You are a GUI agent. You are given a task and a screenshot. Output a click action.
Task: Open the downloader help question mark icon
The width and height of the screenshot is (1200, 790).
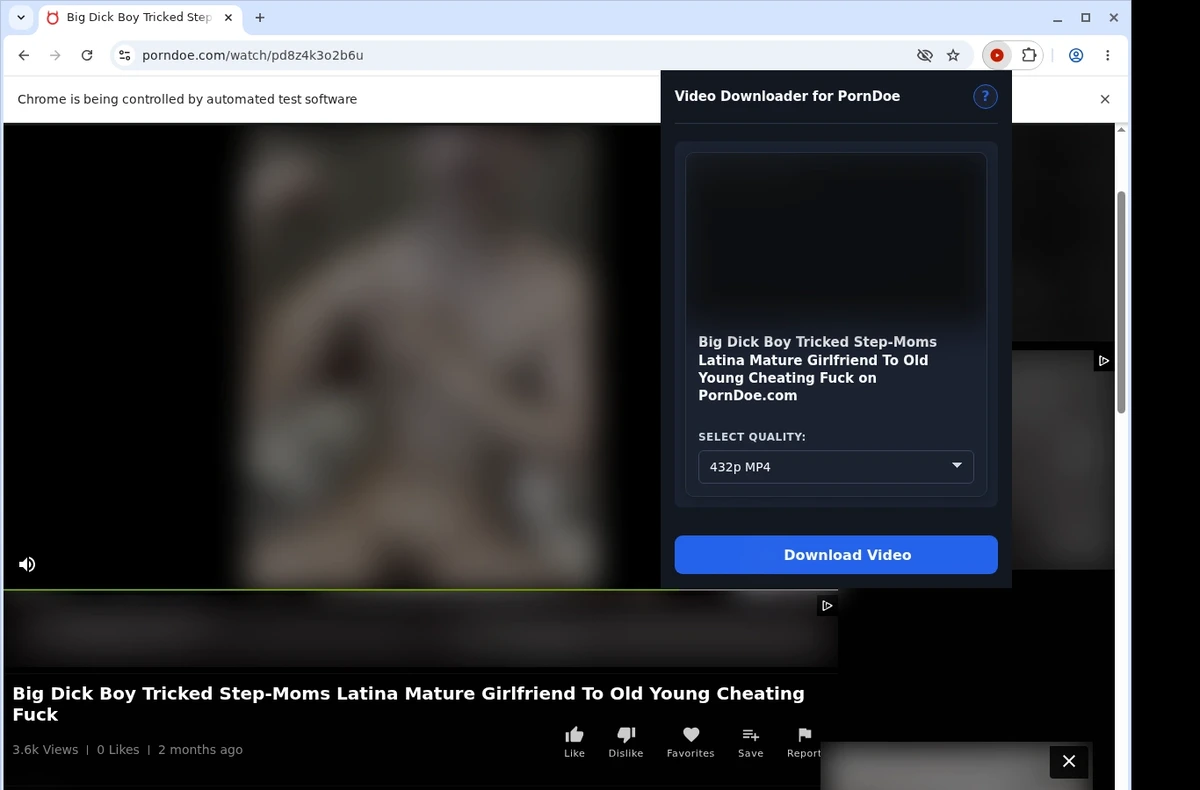click(985, 96)
